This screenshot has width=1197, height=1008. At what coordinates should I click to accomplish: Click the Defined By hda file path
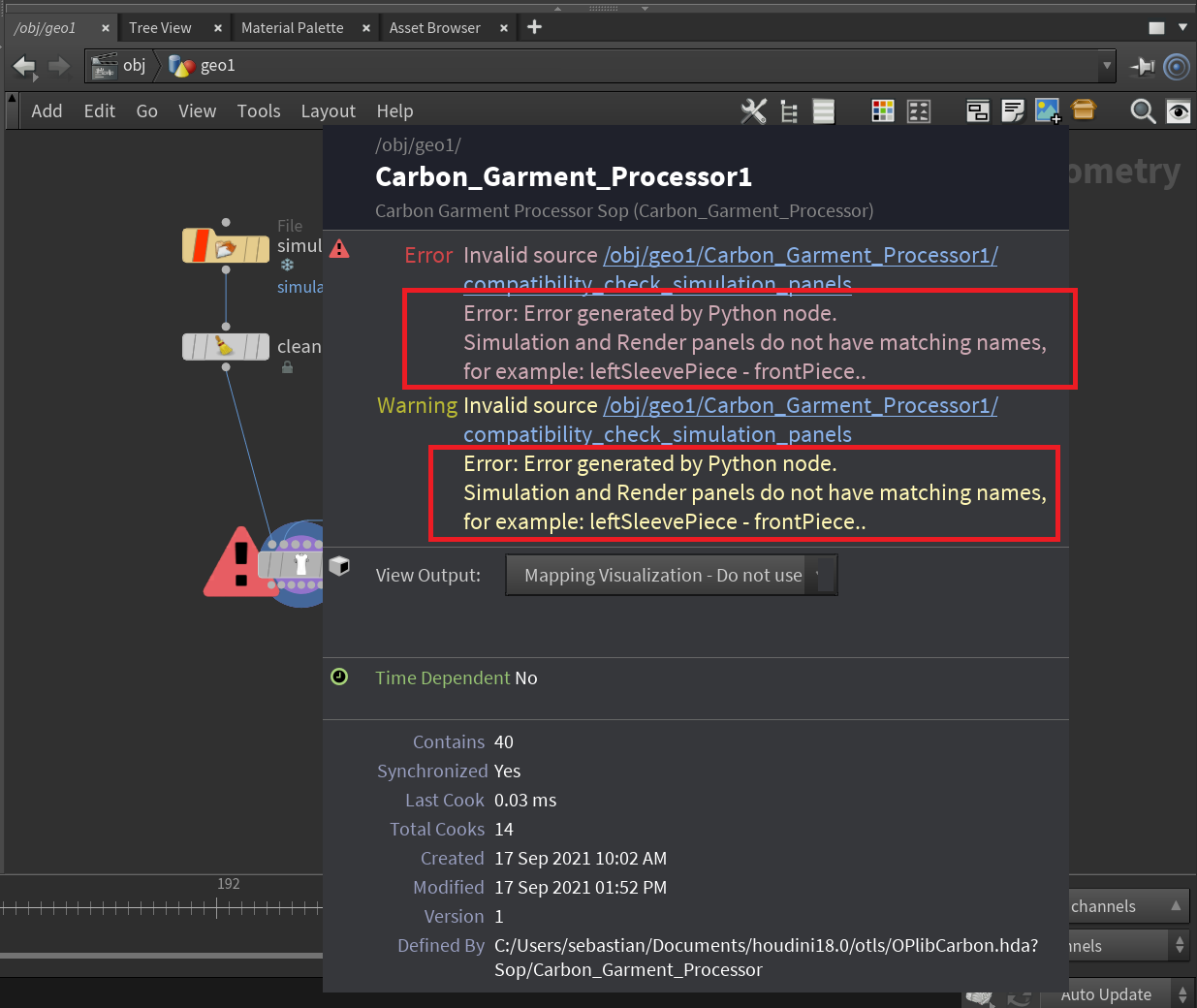[766, 958]
